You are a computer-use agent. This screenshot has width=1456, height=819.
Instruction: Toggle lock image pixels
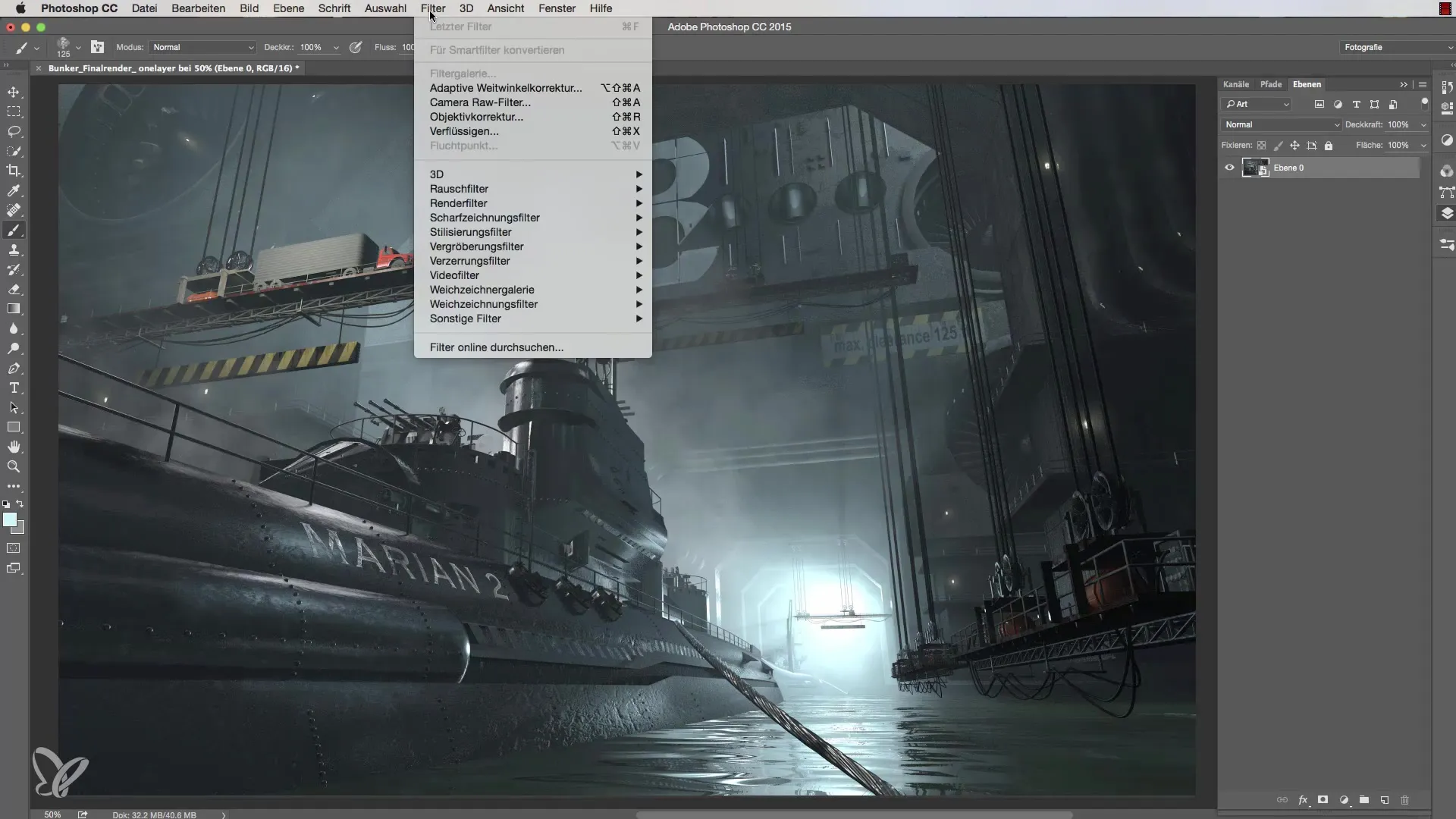click(x=1279, y=146)
